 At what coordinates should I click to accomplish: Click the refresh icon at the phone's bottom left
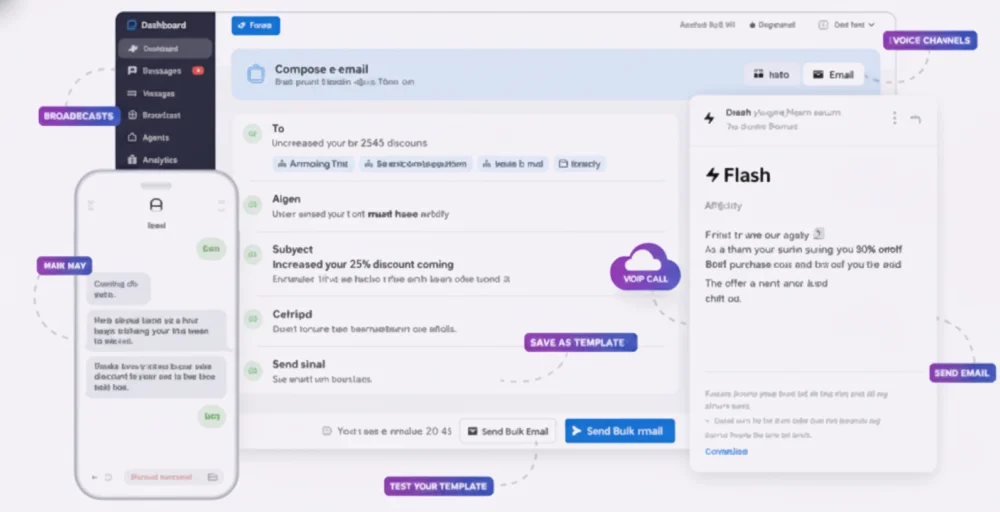[x=108, y=477]
